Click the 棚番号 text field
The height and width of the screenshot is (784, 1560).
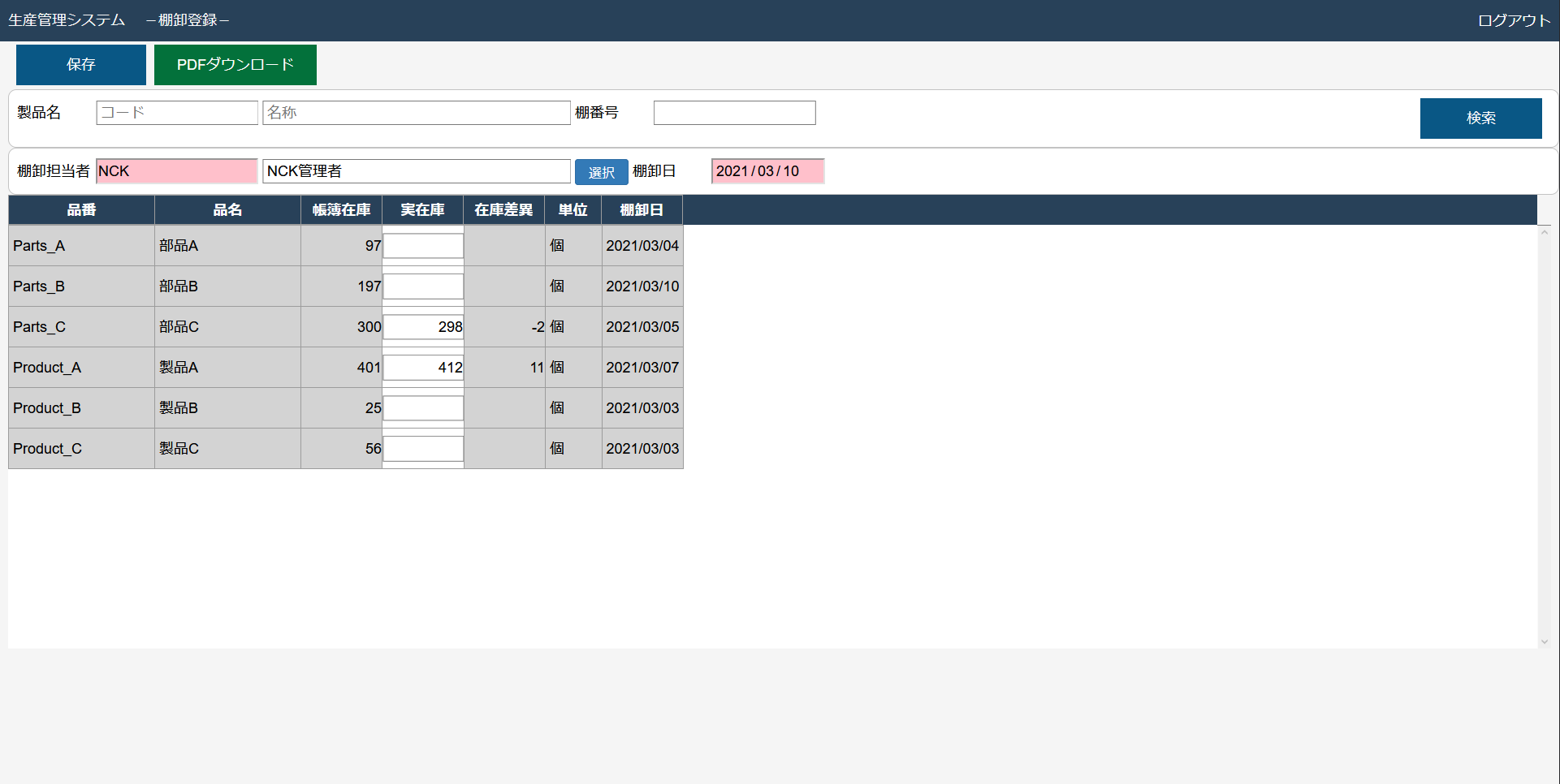point(734,113)
